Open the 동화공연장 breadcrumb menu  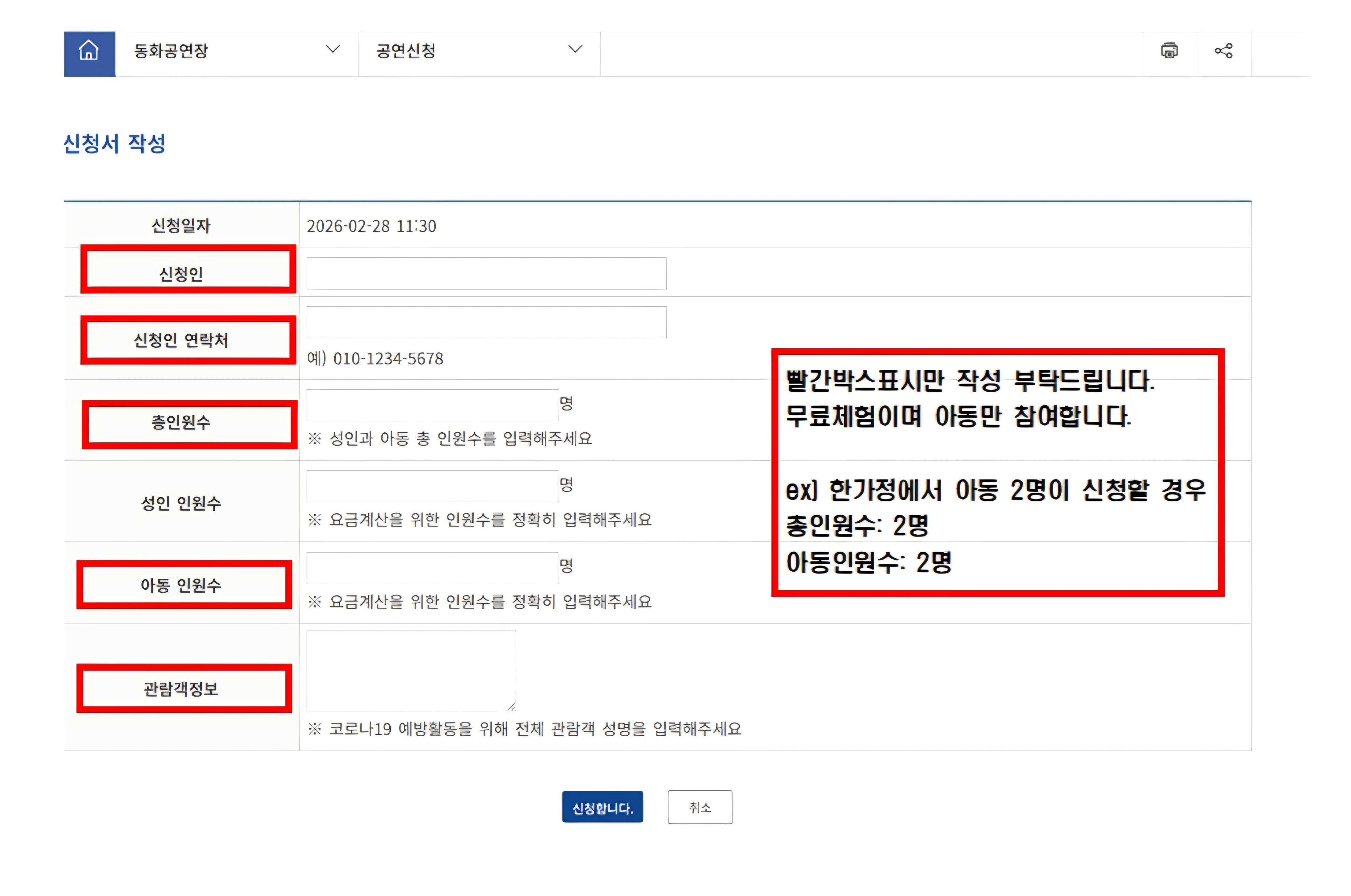click(171, 51)
